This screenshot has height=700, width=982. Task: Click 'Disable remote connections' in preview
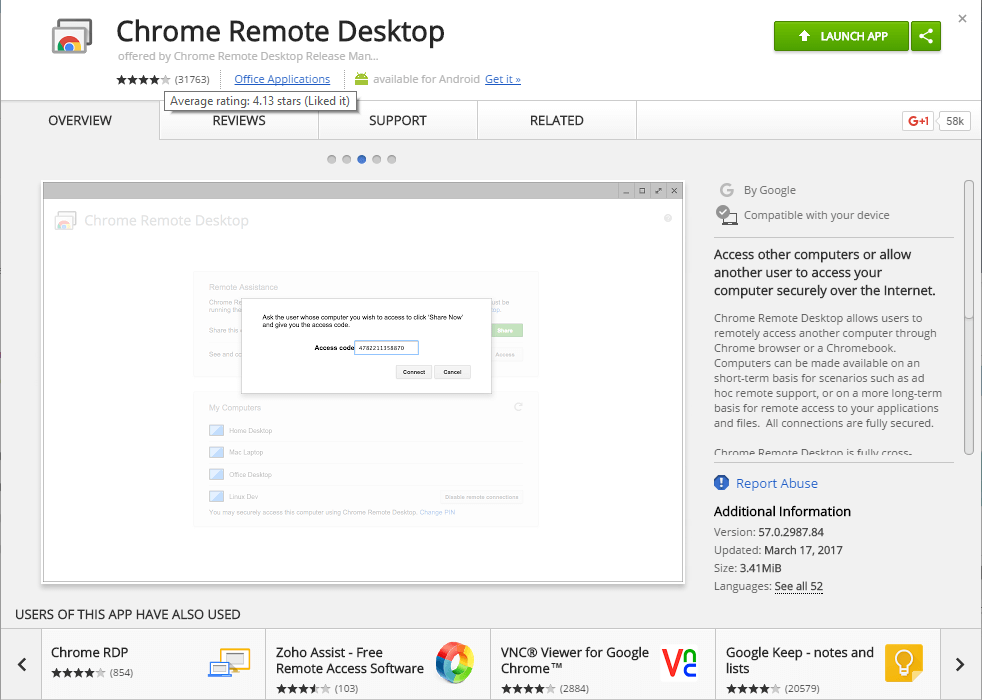click(x=482, y=497)
